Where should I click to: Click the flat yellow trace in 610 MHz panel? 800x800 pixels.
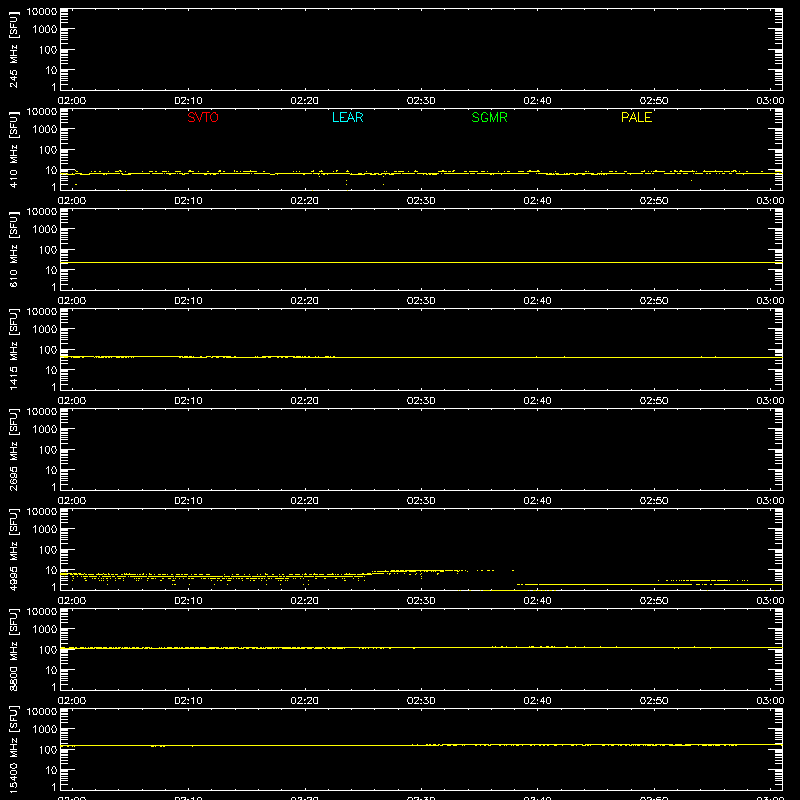(x=421, y=263)
